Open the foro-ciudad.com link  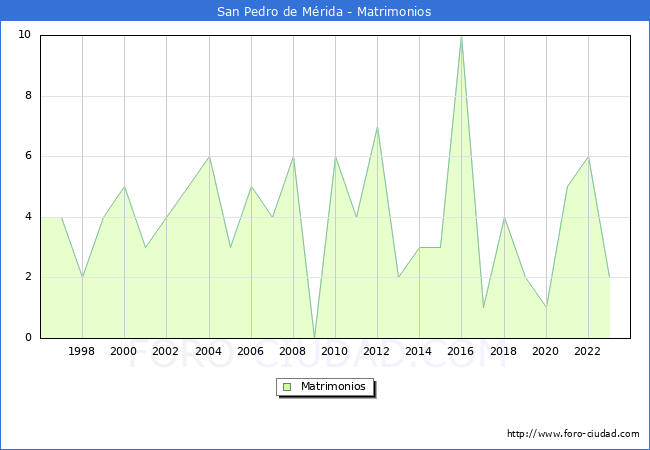573,434
